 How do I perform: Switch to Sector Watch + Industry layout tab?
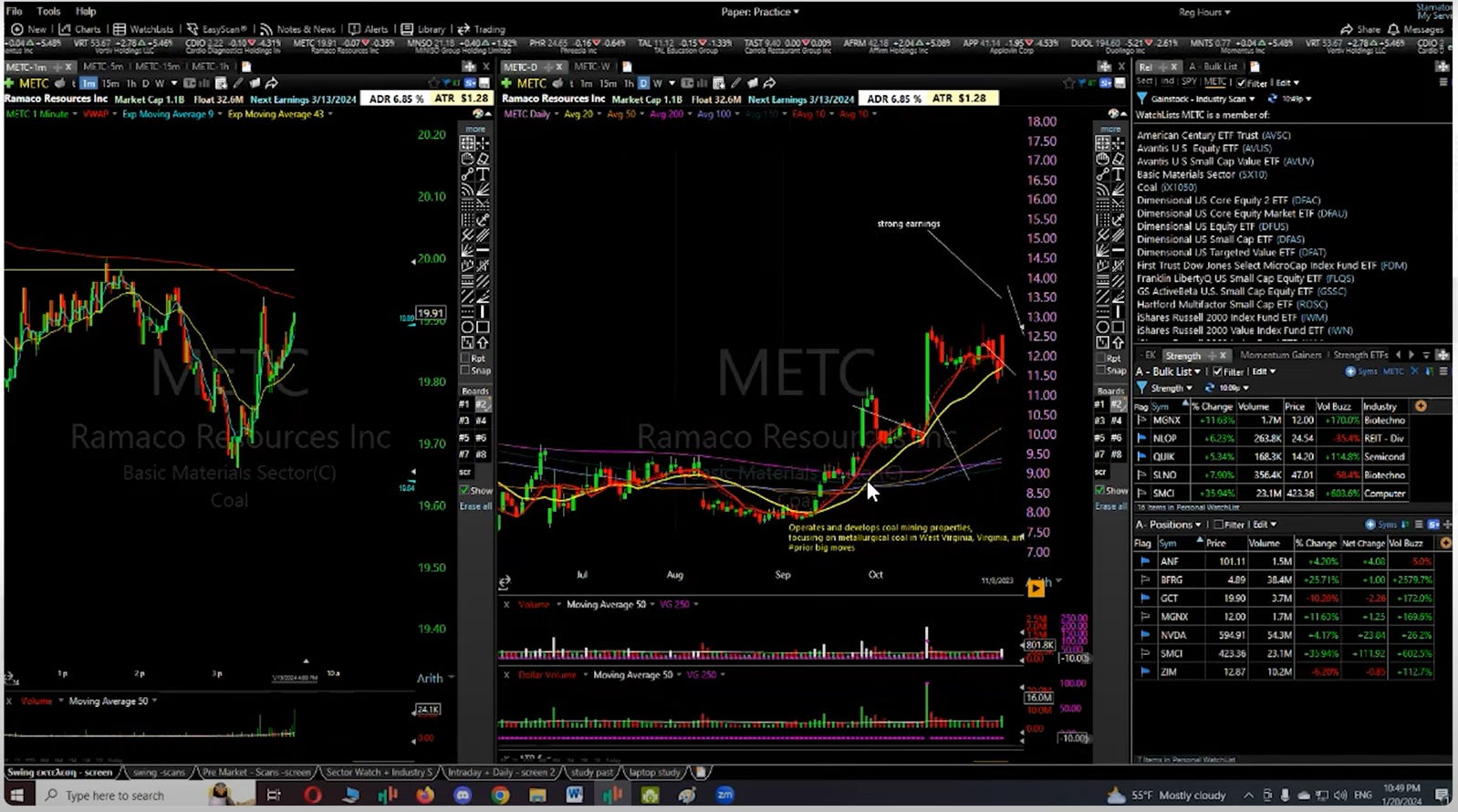click(x=379, y=772)
